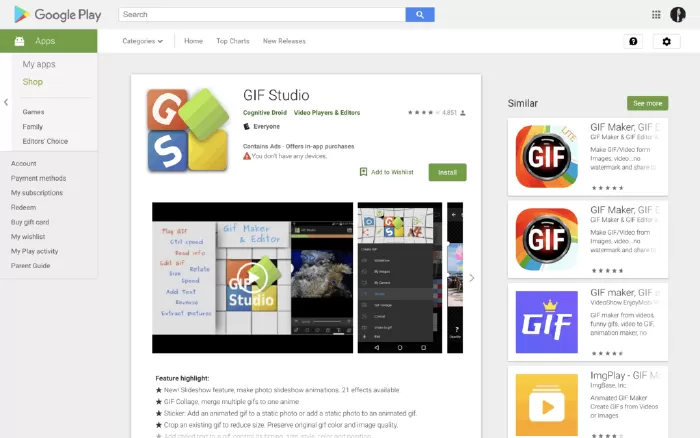The image size is (700, 438).
Task: Open the settings gear icon
Action: click(x=667, y=42)
